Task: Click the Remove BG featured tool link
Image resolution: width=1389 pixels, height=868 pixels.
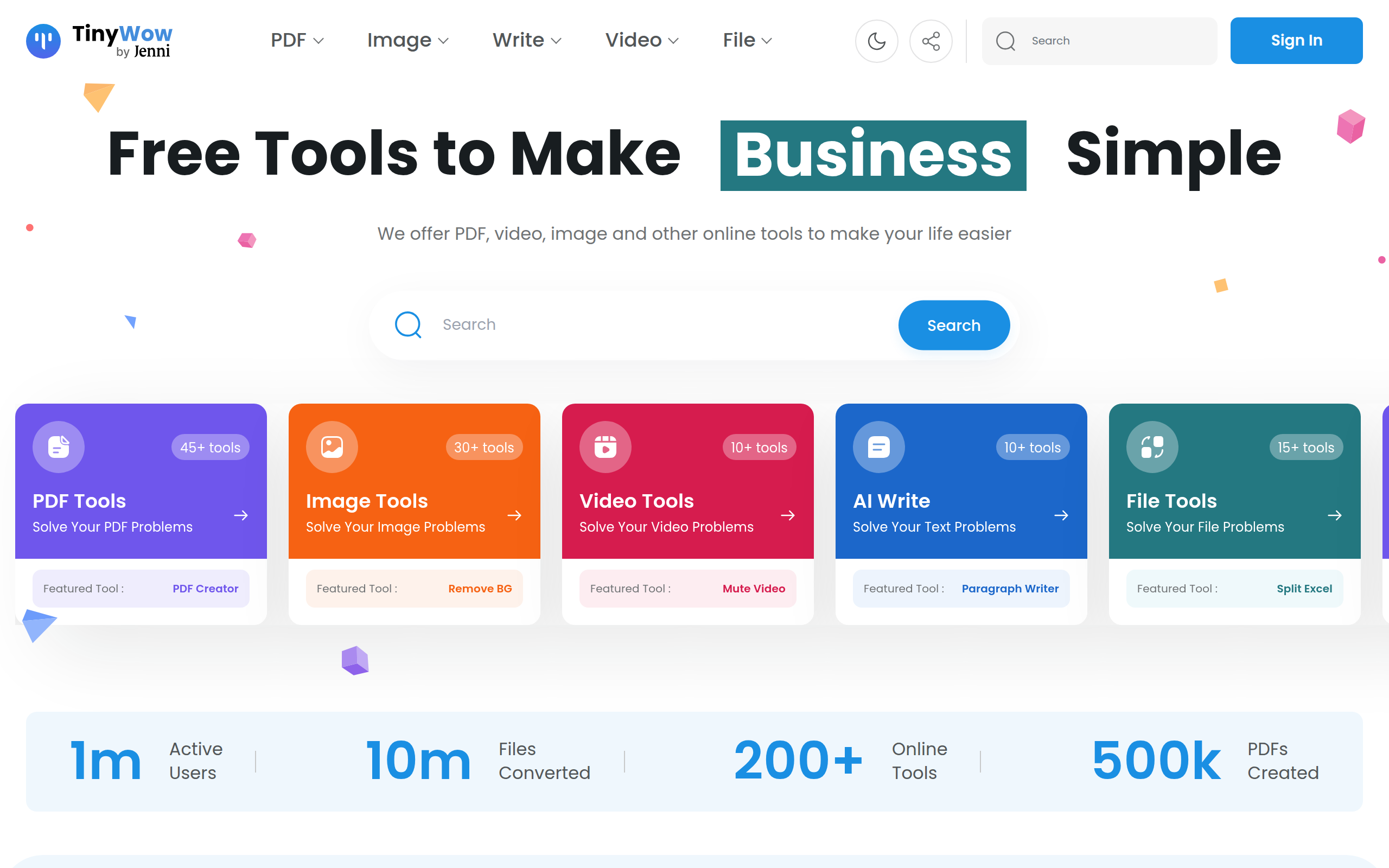Action: click(480, 589)
